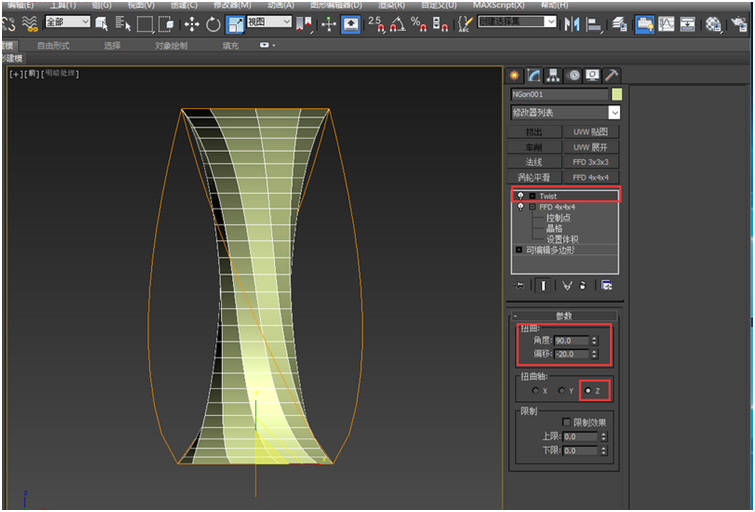Toggle Keyboard Shortcut Override button
755x512 pixels.
point(351,24)
